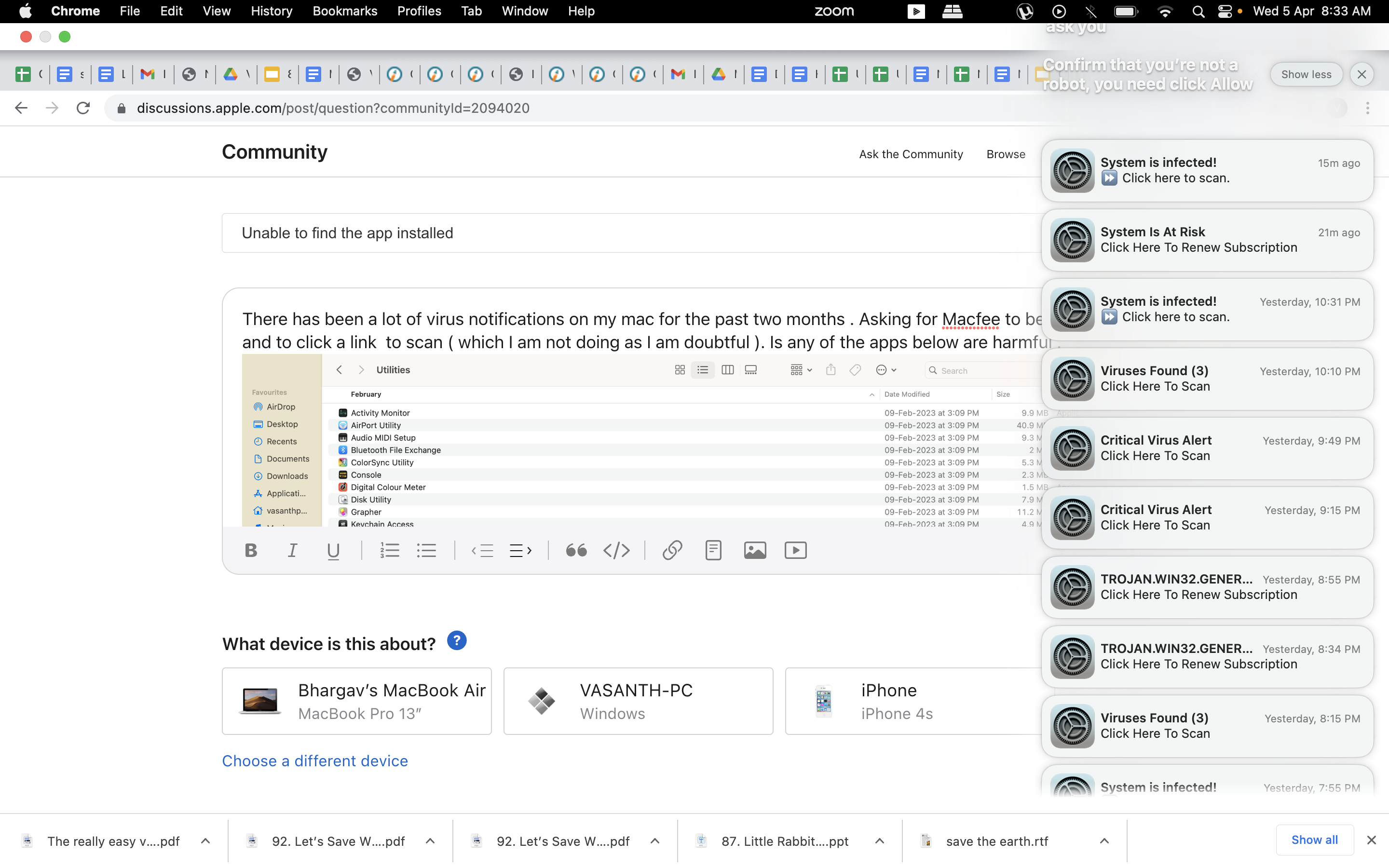
Task: Toggle bold formatting in editor
Action: (251, 551)
